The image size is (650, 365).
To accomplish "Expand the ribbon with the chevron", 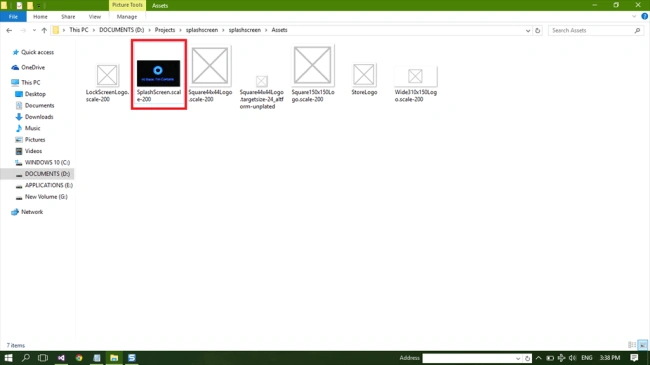I will point(634,17).
